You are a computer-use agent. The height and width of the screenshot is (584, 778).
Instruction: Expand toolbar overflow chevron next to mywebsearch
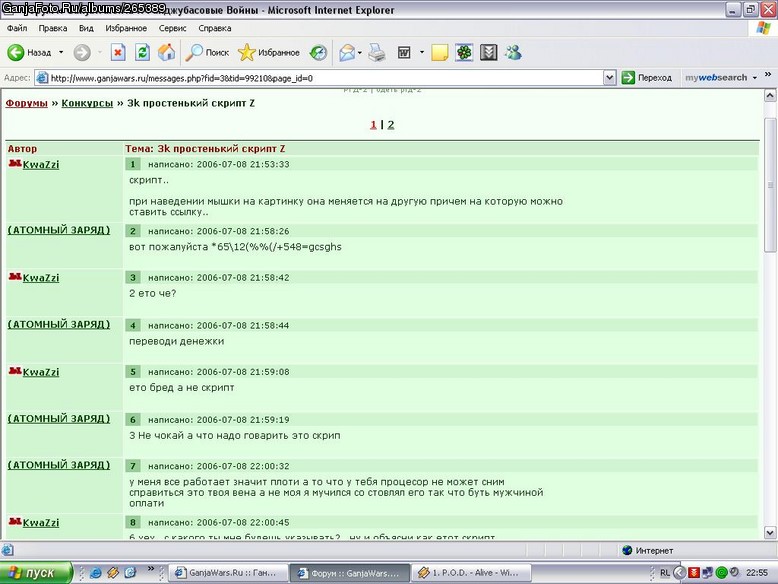click(x=768, y=74)
